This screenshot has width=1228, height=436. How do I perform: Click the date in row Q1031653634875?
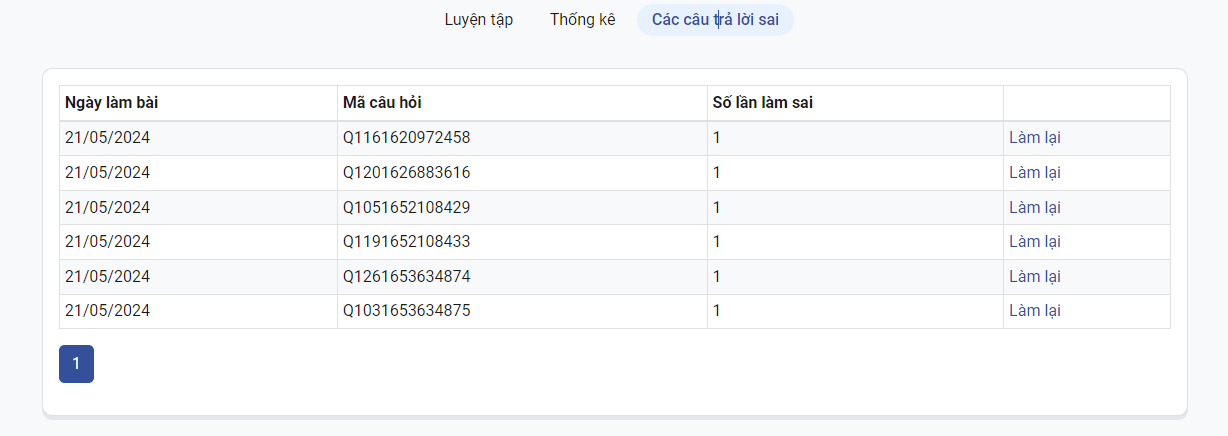click(107, 311)
